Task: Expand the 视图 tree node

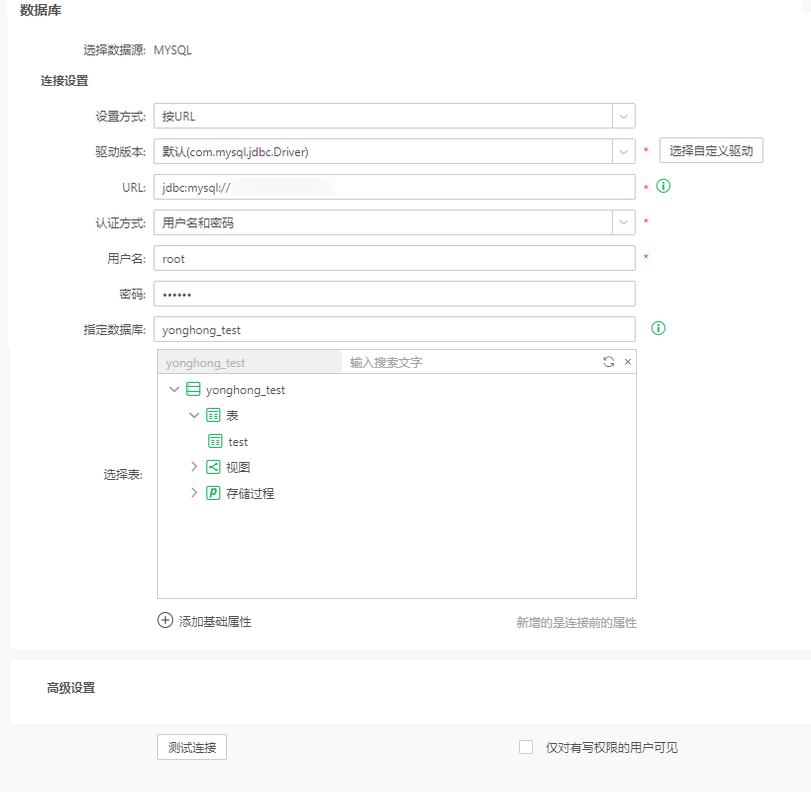Action: coord(194,467)
